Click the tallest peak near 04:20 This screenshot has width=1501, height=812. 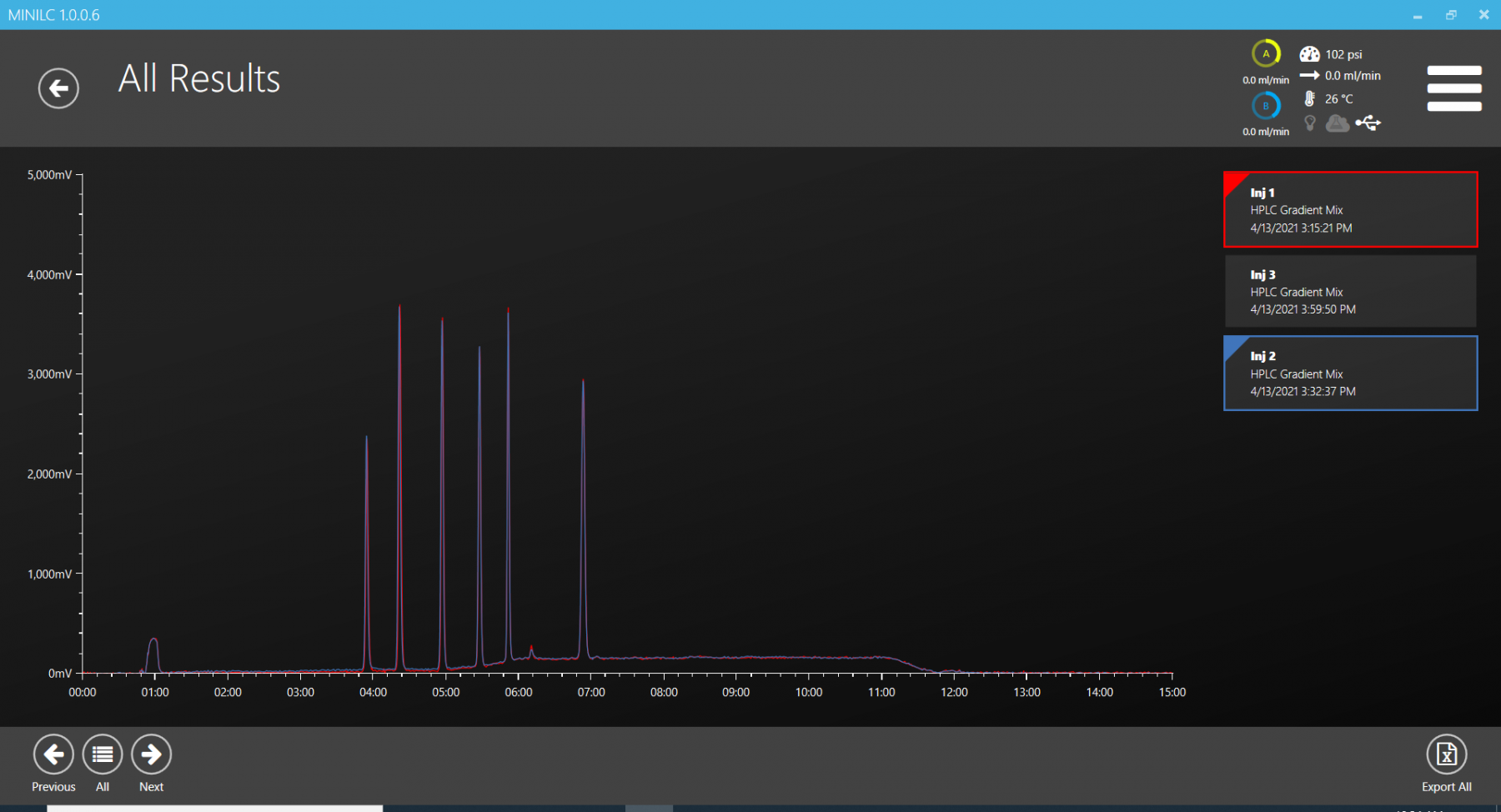click(399, 308)
